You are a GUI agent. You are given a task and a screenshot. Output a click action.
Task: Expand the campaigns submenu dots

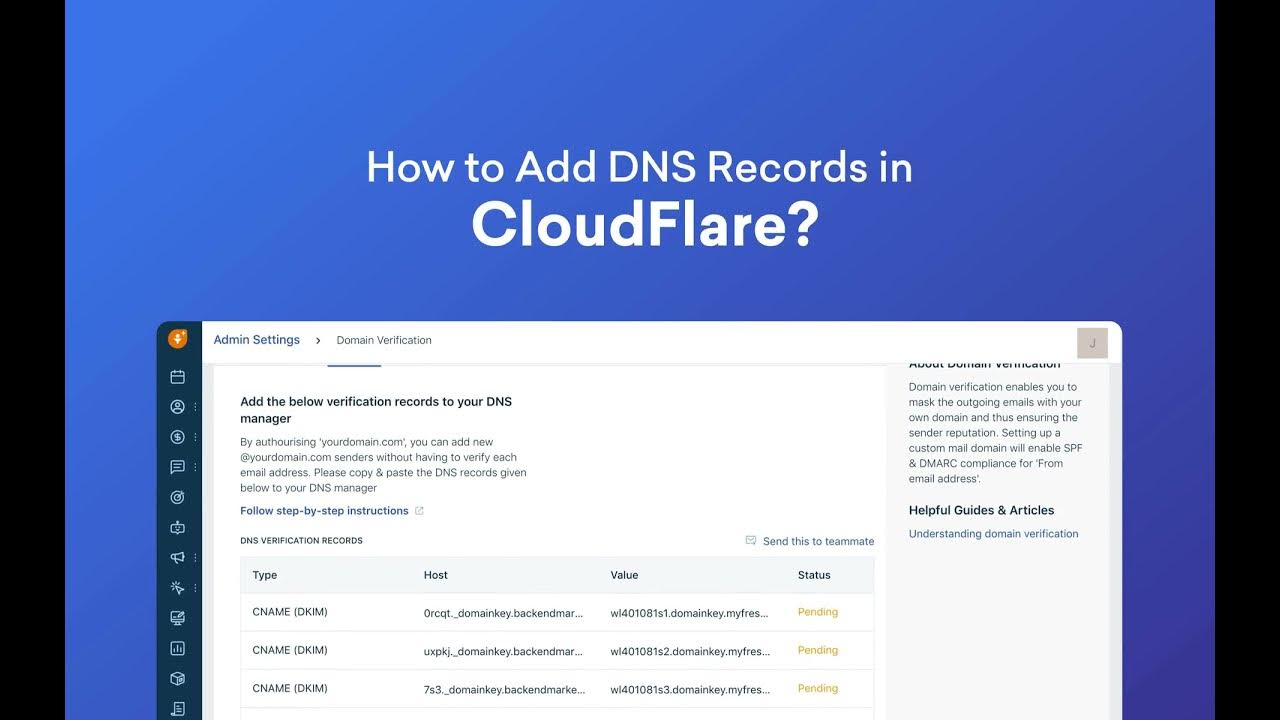195,558
